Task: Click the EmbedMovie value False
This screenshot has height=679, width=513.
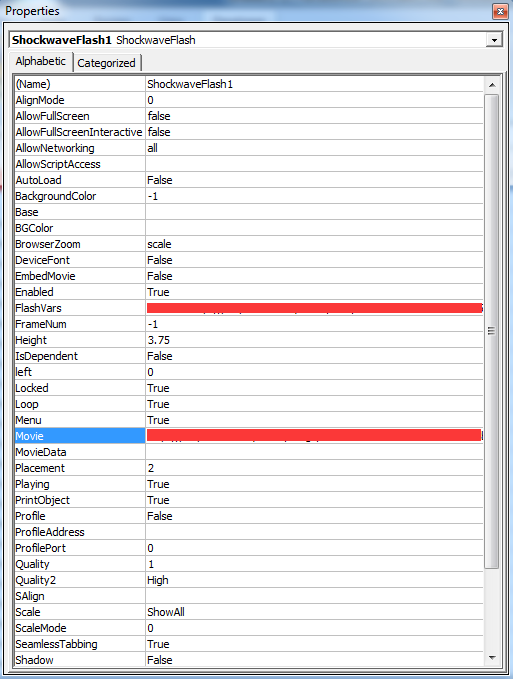Action: click(314, 276)
